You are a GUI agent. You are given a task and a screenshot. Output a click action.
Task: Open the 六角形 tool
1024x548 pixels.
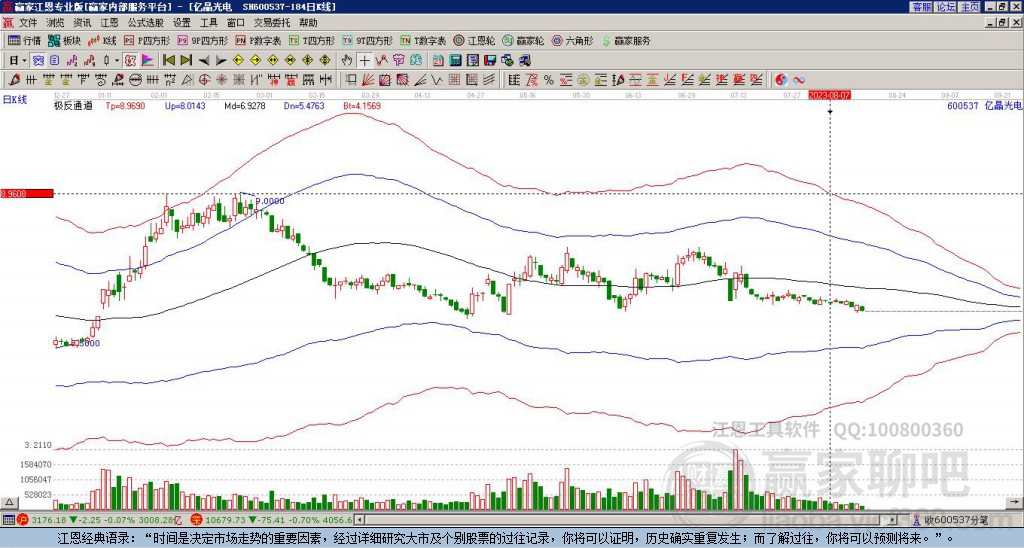coord(572,40)
